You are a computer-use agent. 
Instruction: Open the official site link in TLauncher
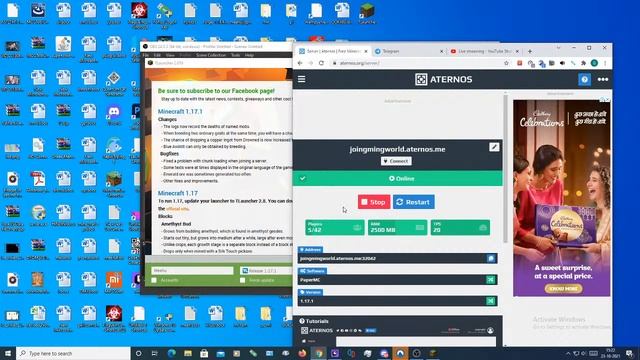[177, 209]
